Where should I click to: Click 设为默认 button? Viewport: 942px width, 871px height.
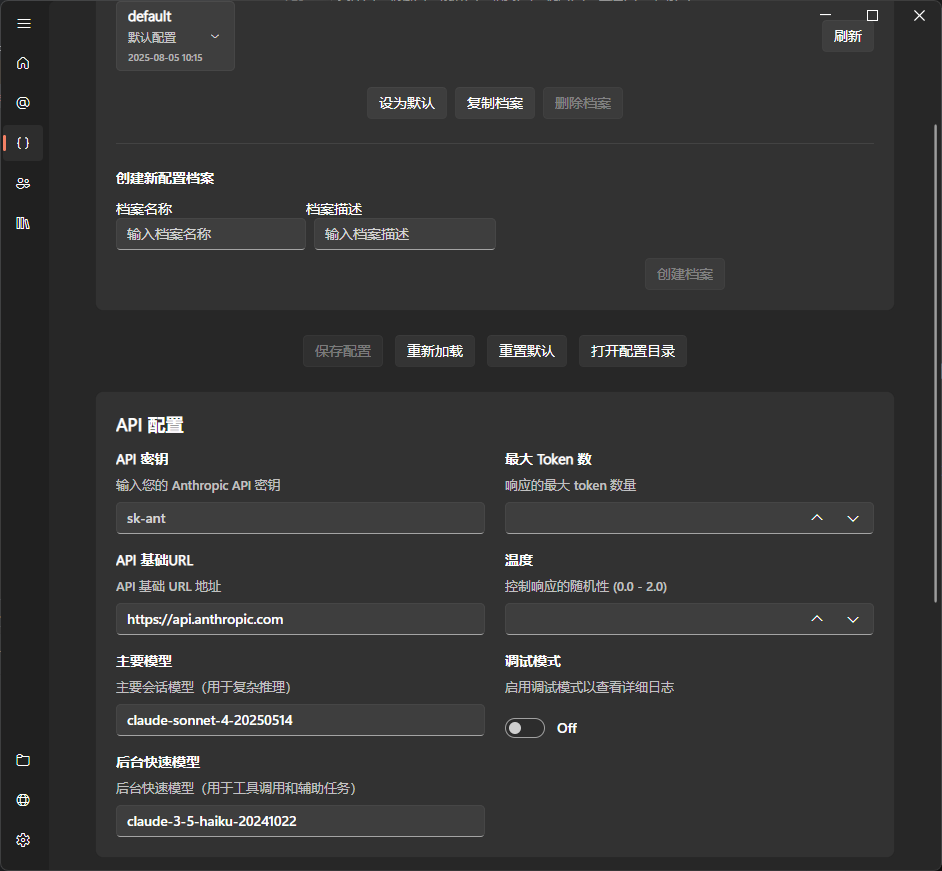click(x=407, y=103)
